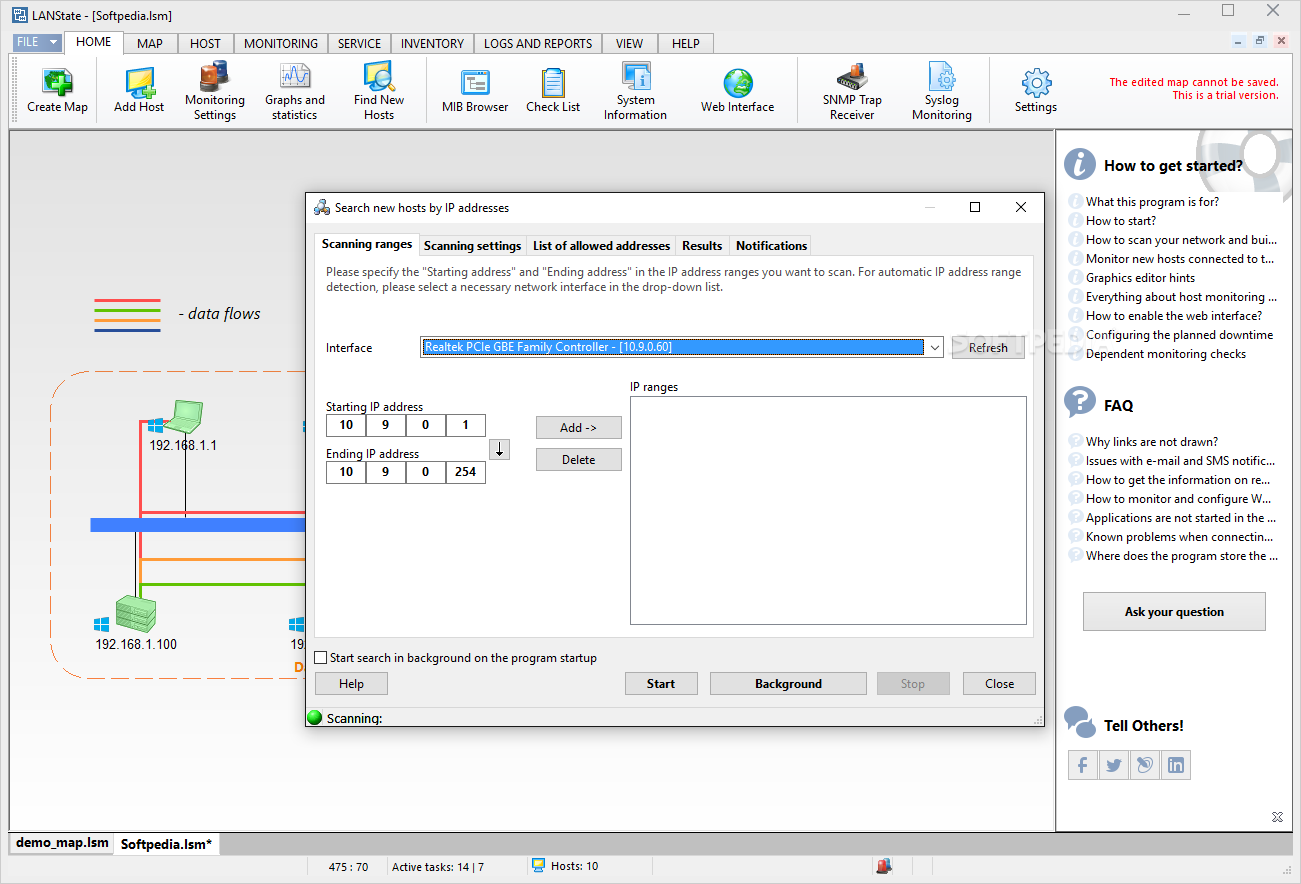The width and height of the screenshot is (1301, 884).
Task: Open Syslog Monitoring
Action: click(941, 76)
